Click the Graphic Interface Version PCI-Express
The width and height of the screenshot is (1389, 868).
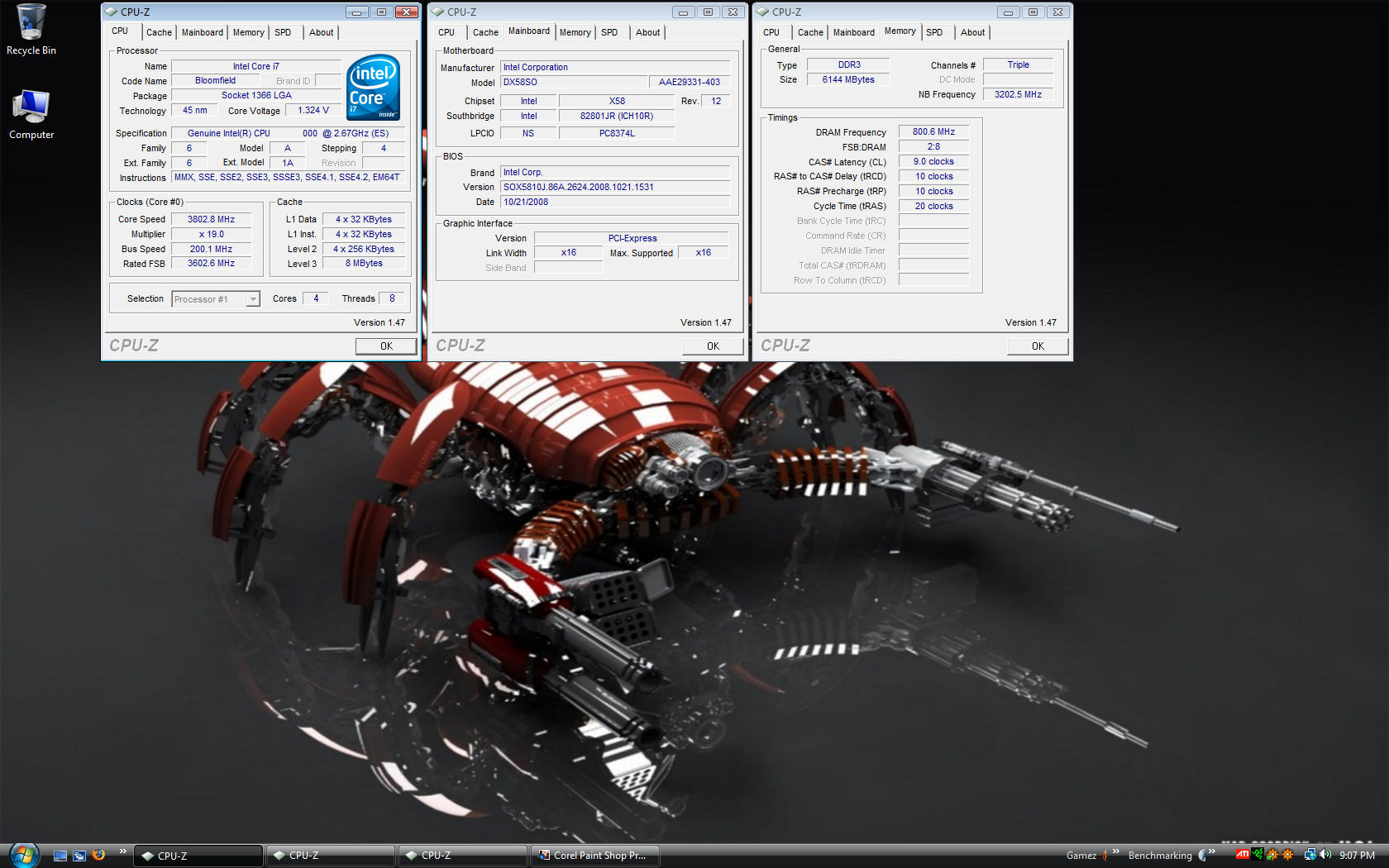click(x=632, y=238)
